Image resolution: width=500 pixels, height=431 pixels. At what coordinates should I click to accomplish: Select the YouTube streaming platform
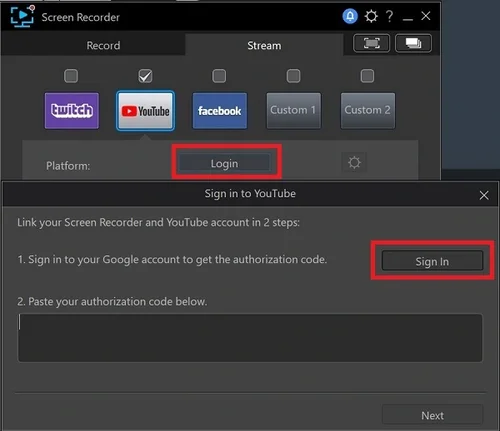[x=145, y=111]
